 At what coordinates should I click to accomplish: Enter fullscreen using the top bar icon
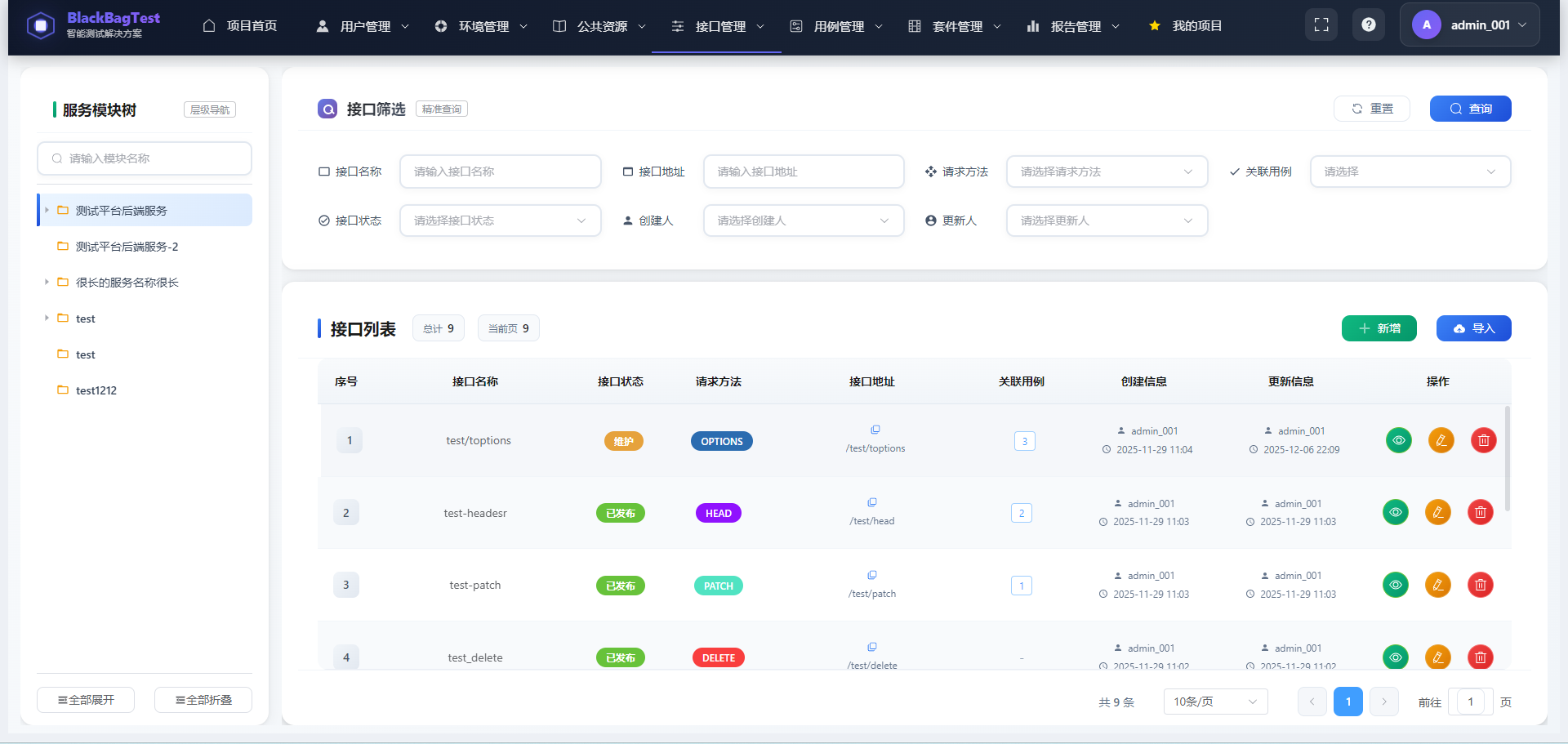(1321, 25)
